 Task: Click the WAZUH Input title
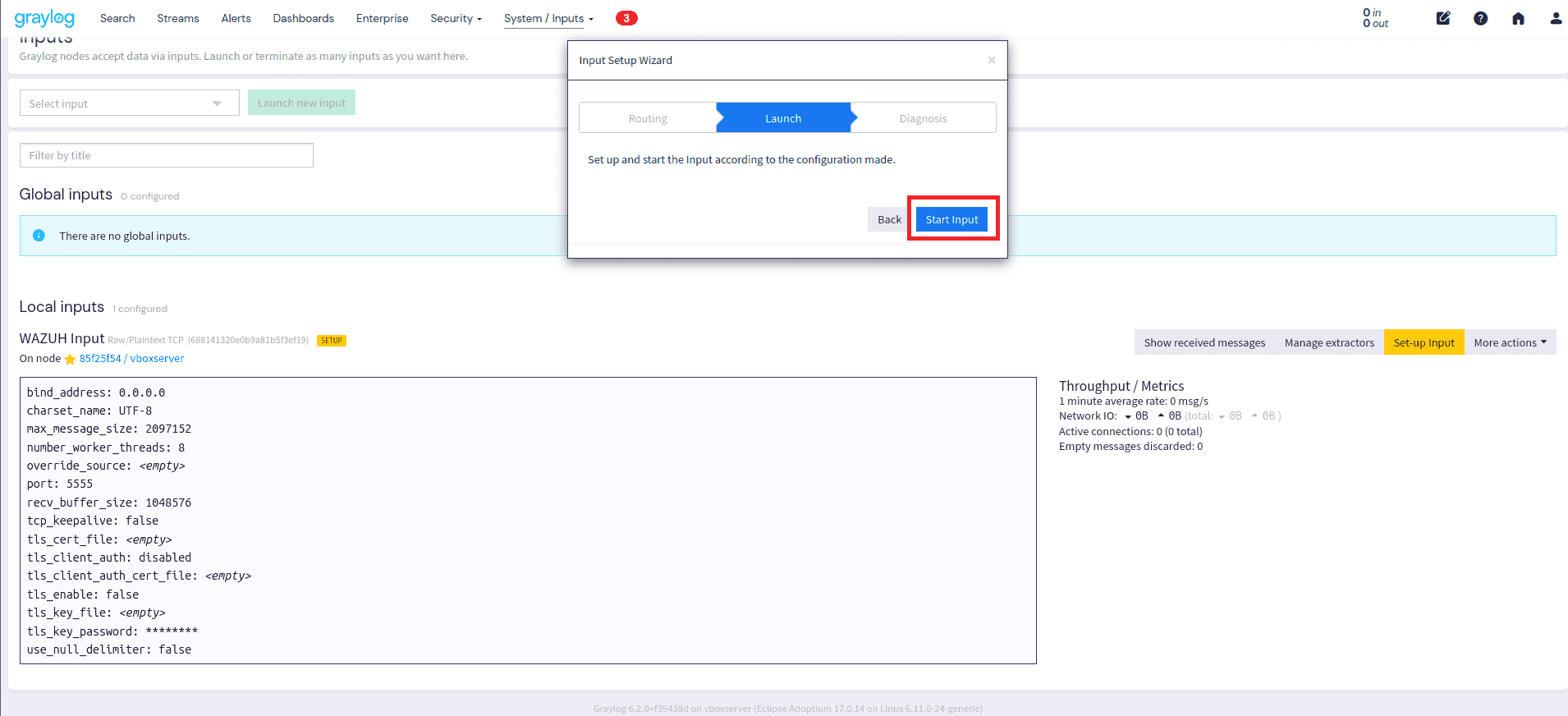62,338
